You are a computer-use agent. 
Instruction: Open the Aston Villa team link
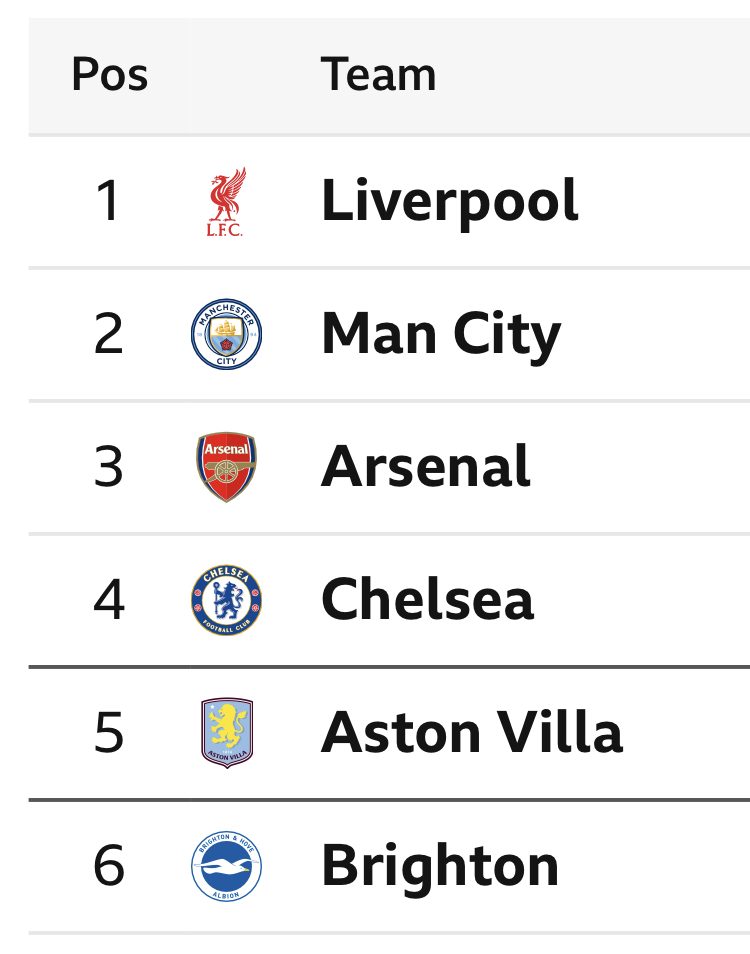coord(472,732)
